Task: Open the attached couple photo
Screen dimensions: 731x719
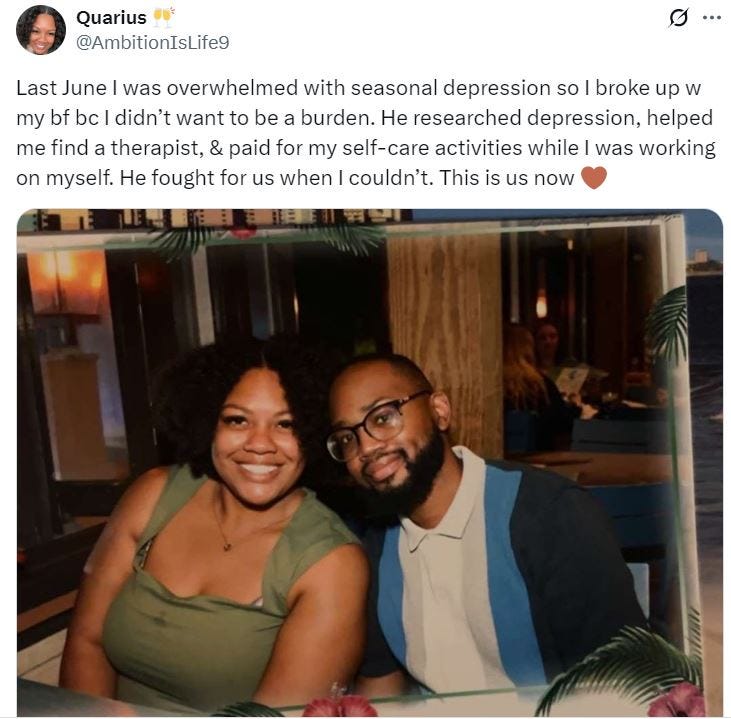Action: point(370,463)
